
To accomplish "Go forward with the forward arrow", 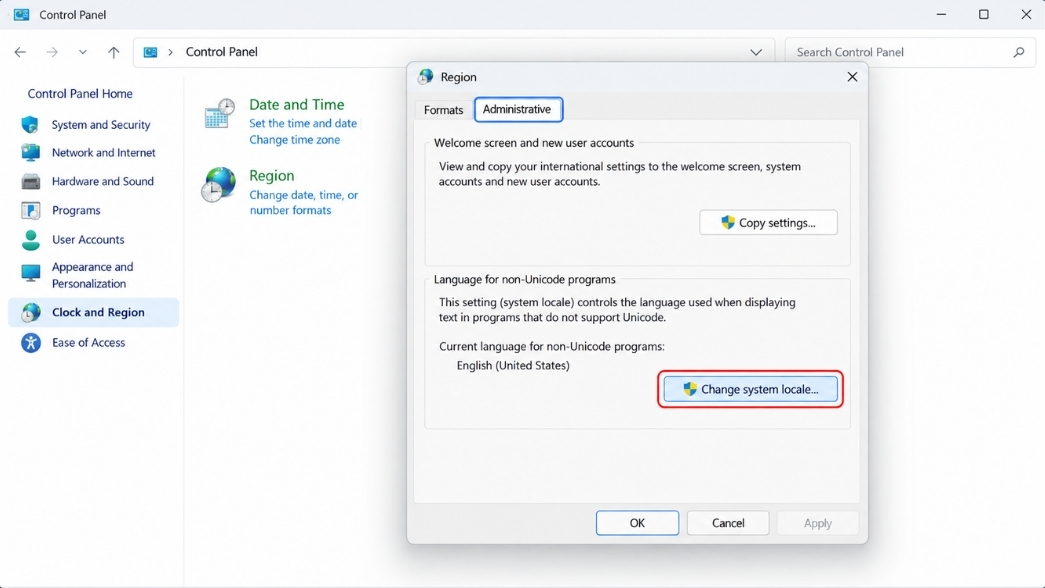I will point(52,52).
